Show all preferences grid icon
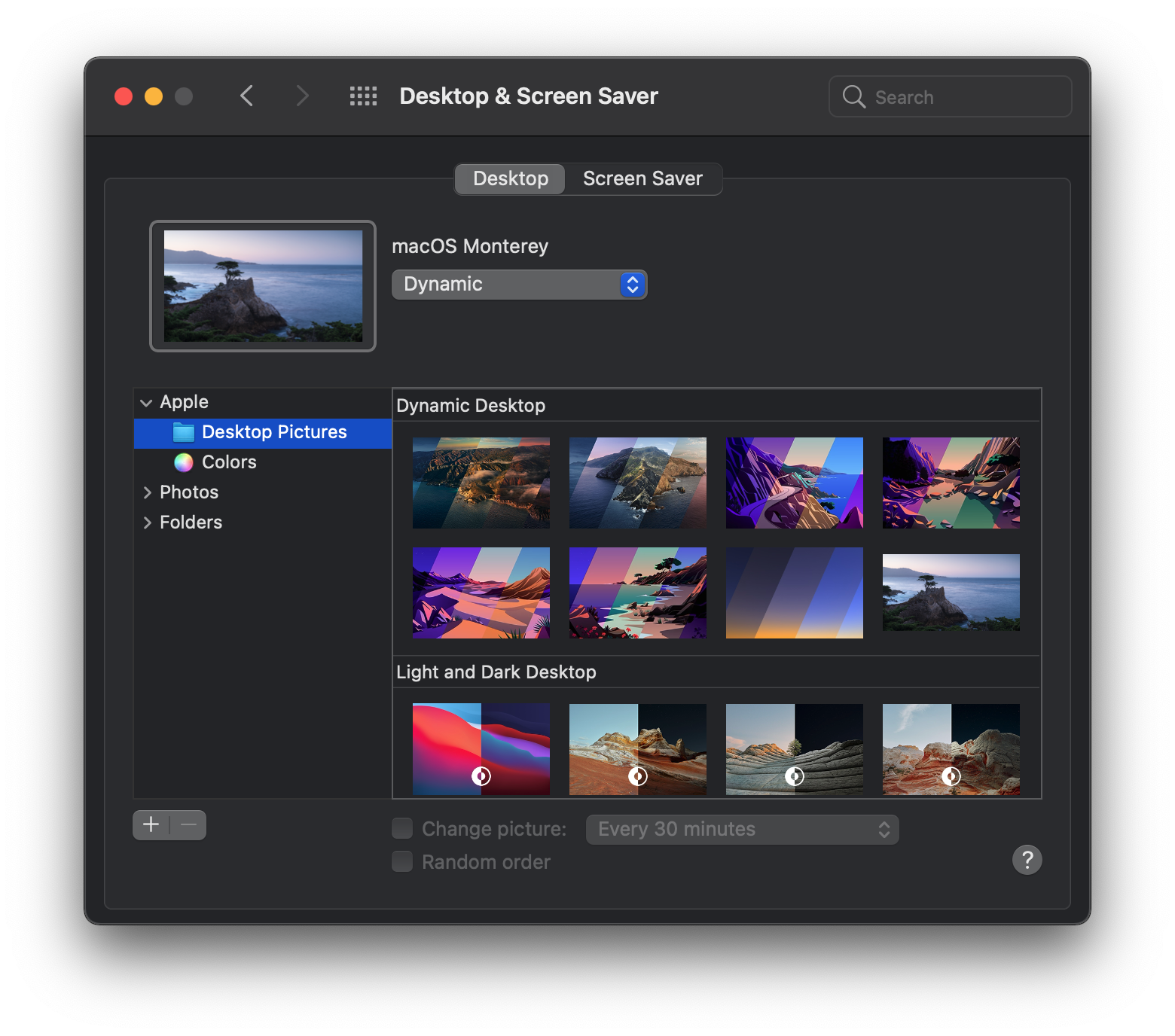Screen dimensions: 1175x1036 (363, 96)
